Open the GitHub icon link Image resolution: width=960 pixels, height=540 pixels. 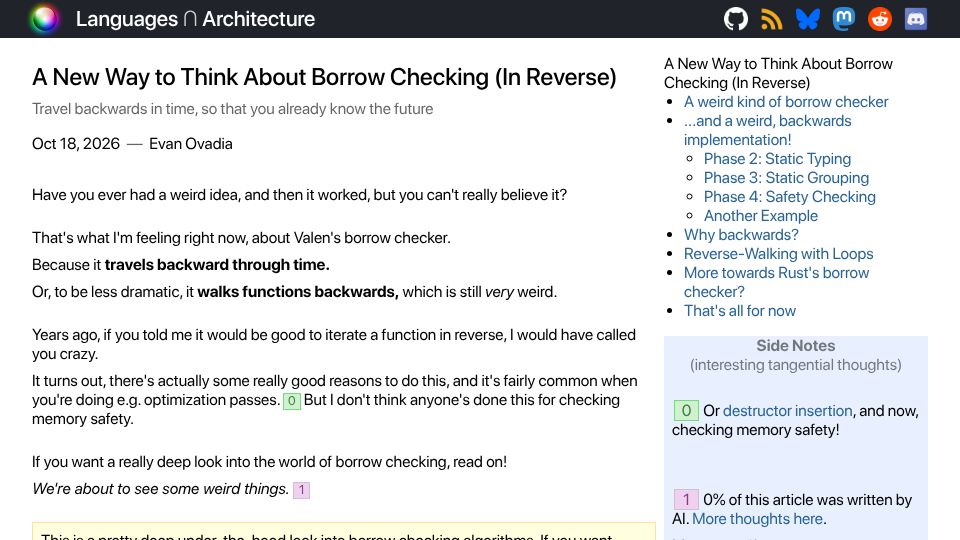735,19
